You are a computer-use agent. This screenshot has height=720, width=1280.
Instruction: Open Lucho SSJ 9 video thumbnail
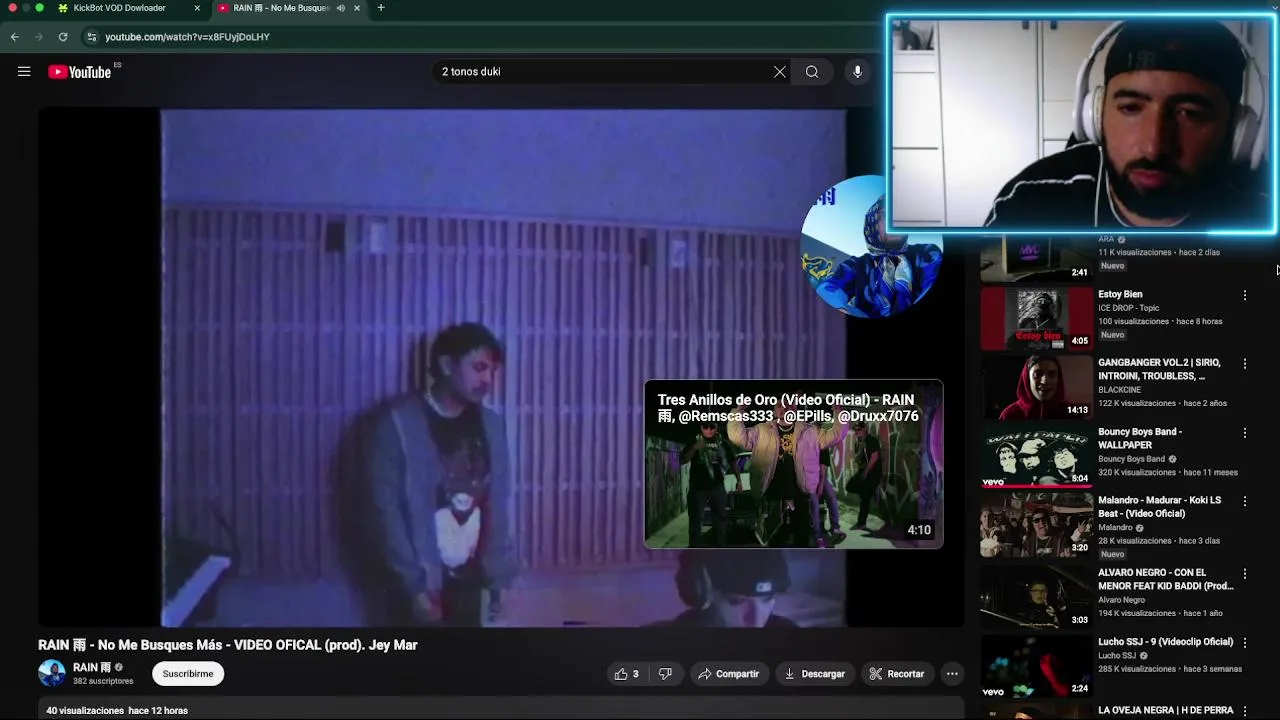(1036, 666)
